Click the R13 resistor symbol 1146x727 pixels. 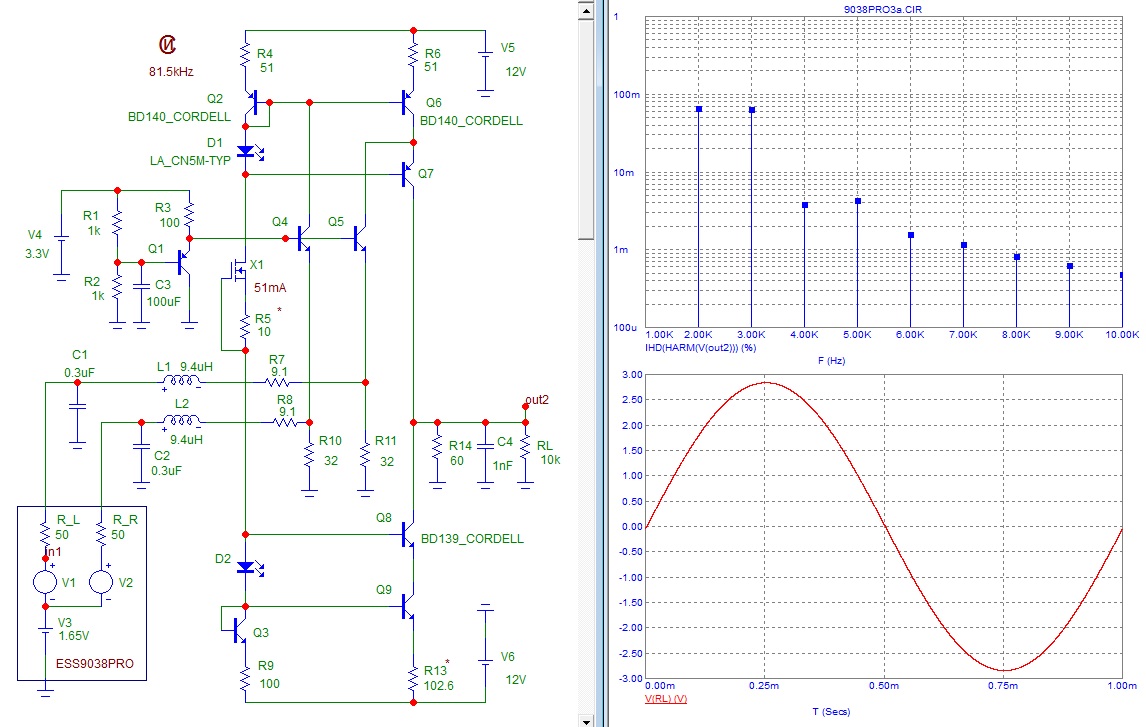point(412,679)
